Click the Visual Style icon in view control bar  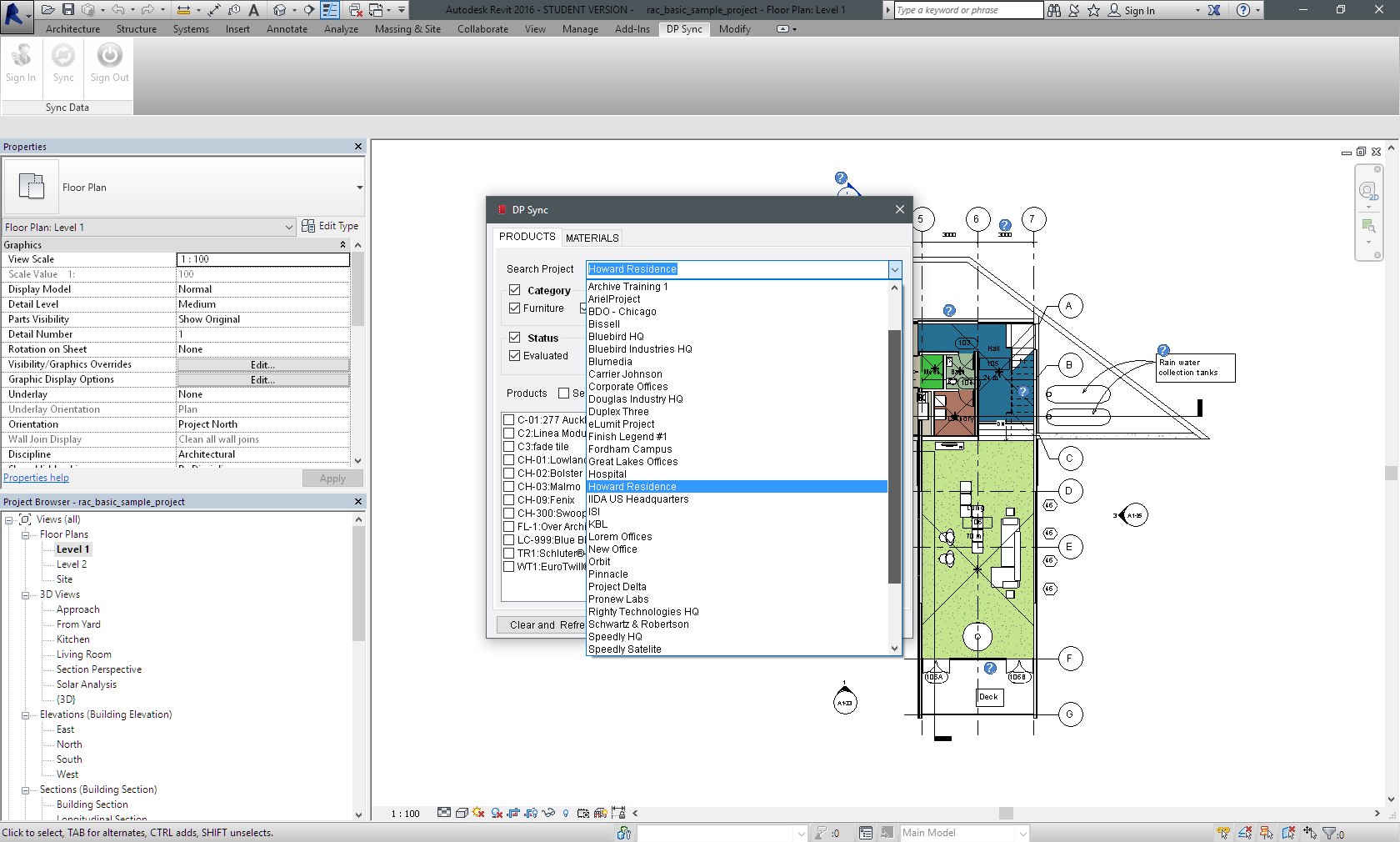coord(462,813)
